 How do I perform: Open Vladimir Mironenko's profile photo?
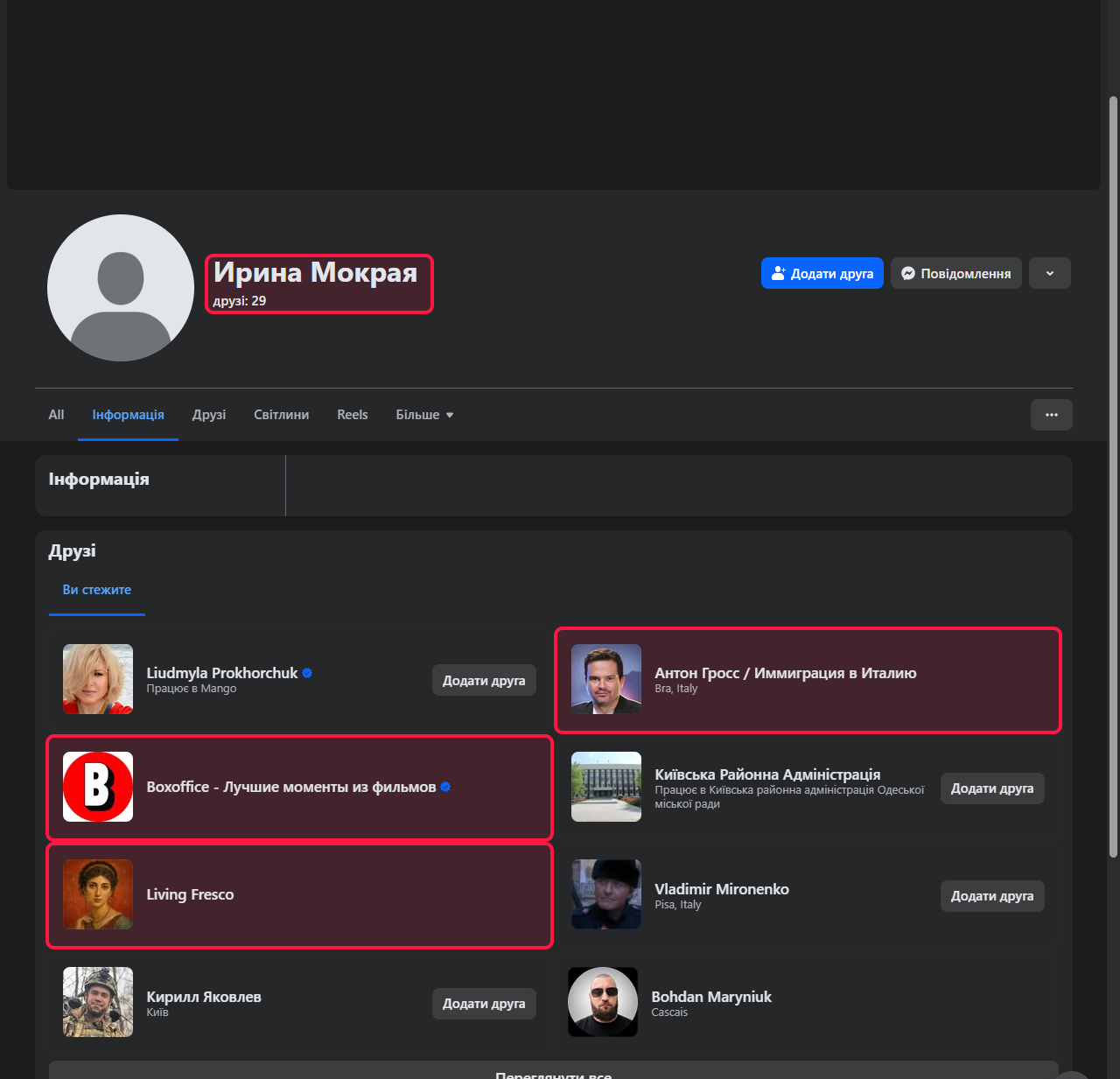tap(606, 894)
